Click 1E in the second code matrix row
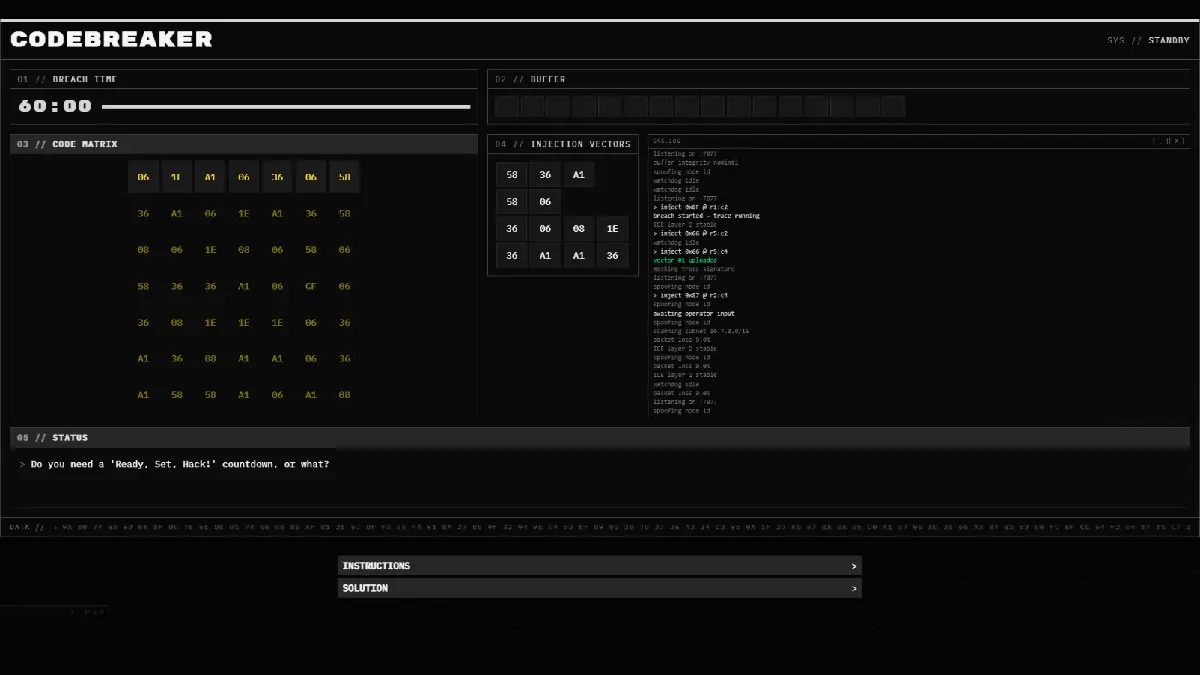Viewport: 1200px width, 675px height. (x=244, y=213)
